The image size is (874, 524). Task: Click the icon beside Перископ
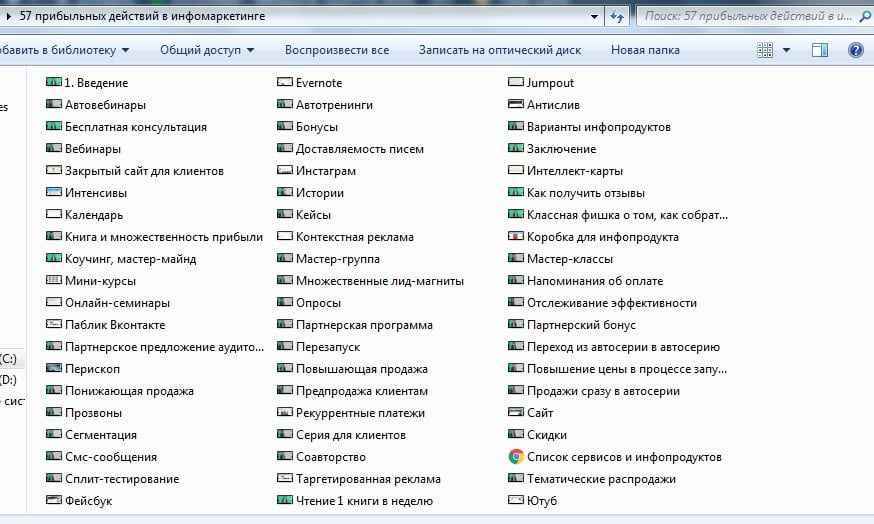[54, 368]
